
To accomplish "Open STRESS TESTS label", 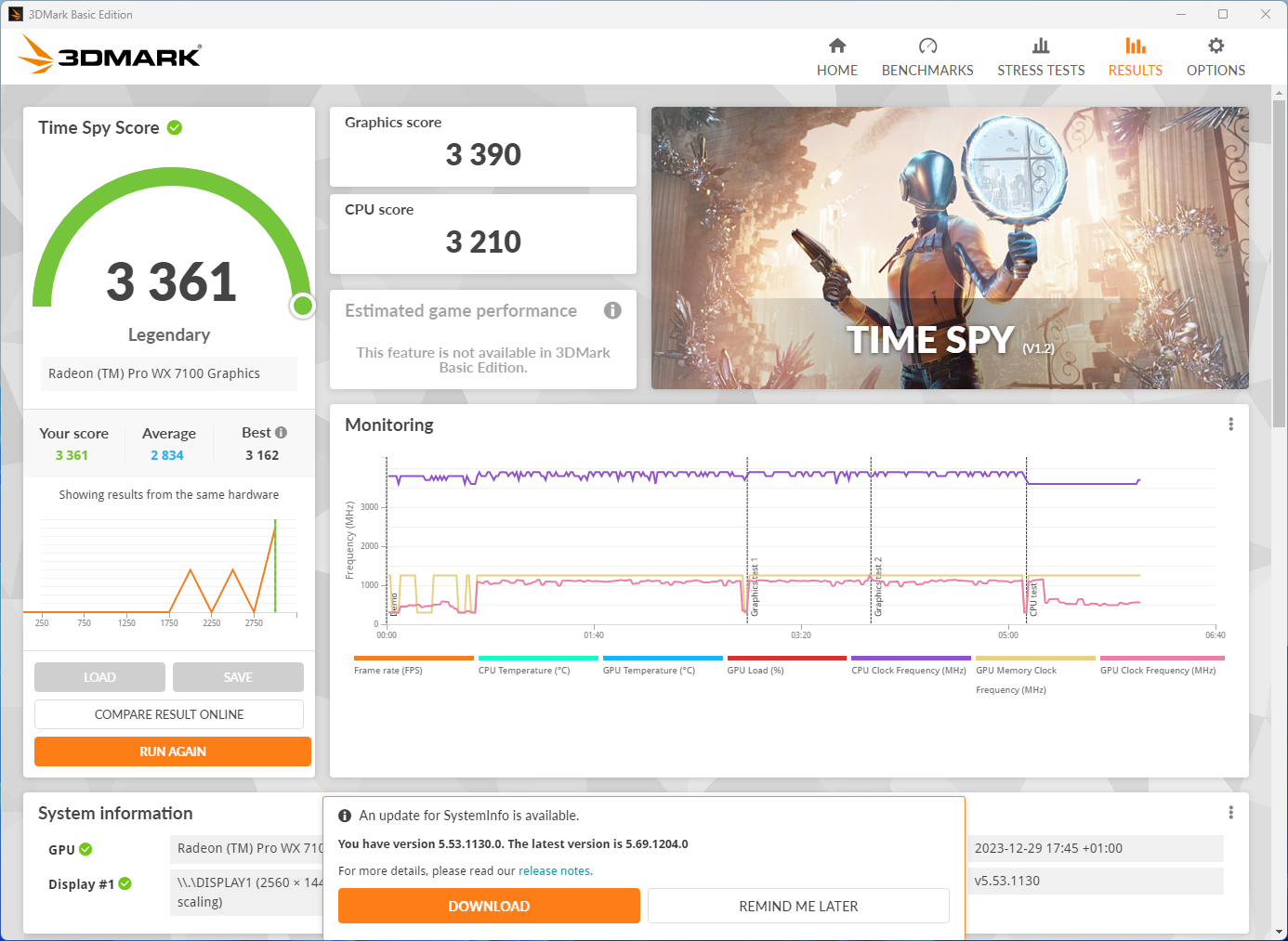I will (1041, 71).
